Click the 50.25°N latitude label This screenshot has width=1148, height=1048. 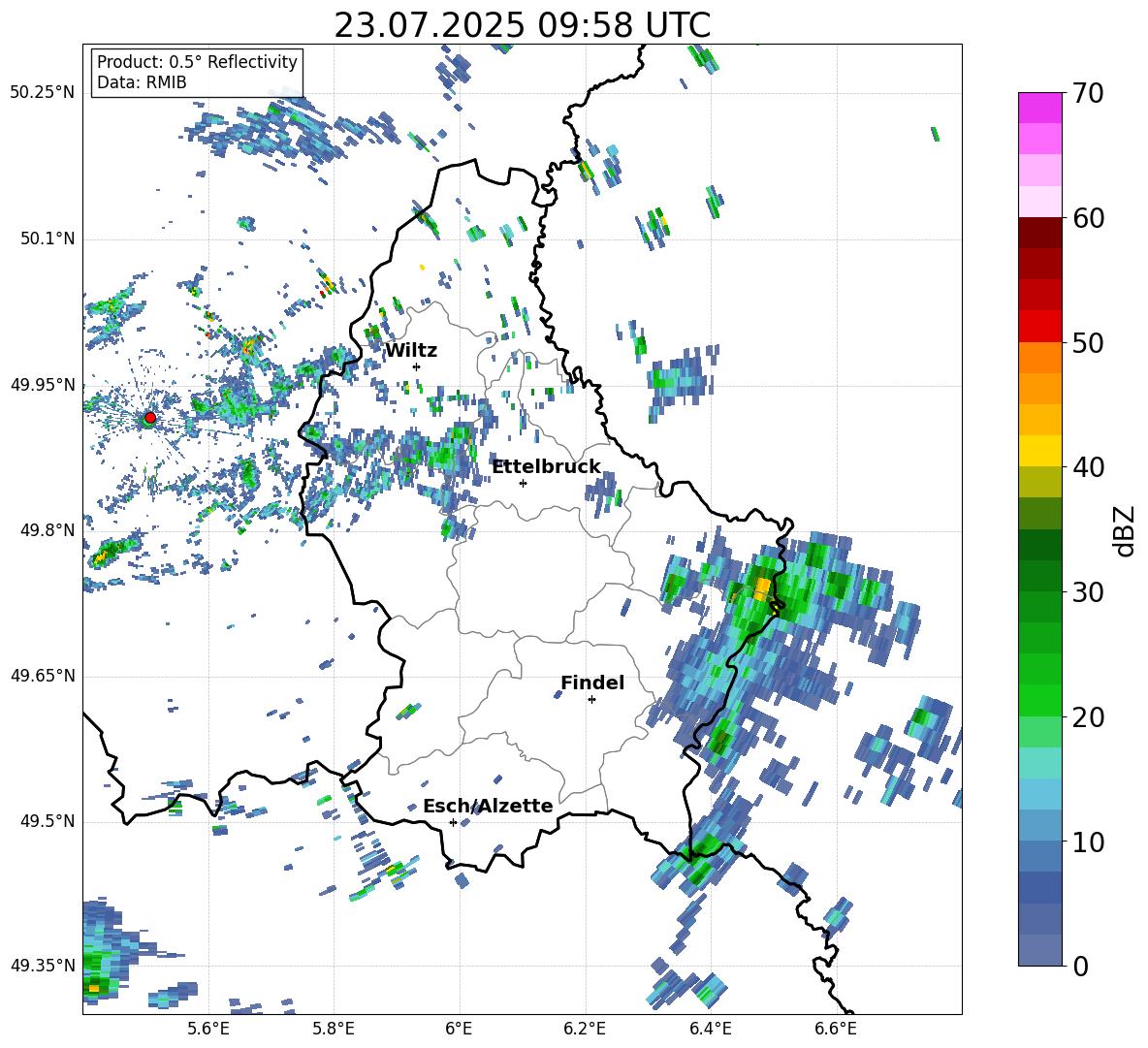pos(43,93)
